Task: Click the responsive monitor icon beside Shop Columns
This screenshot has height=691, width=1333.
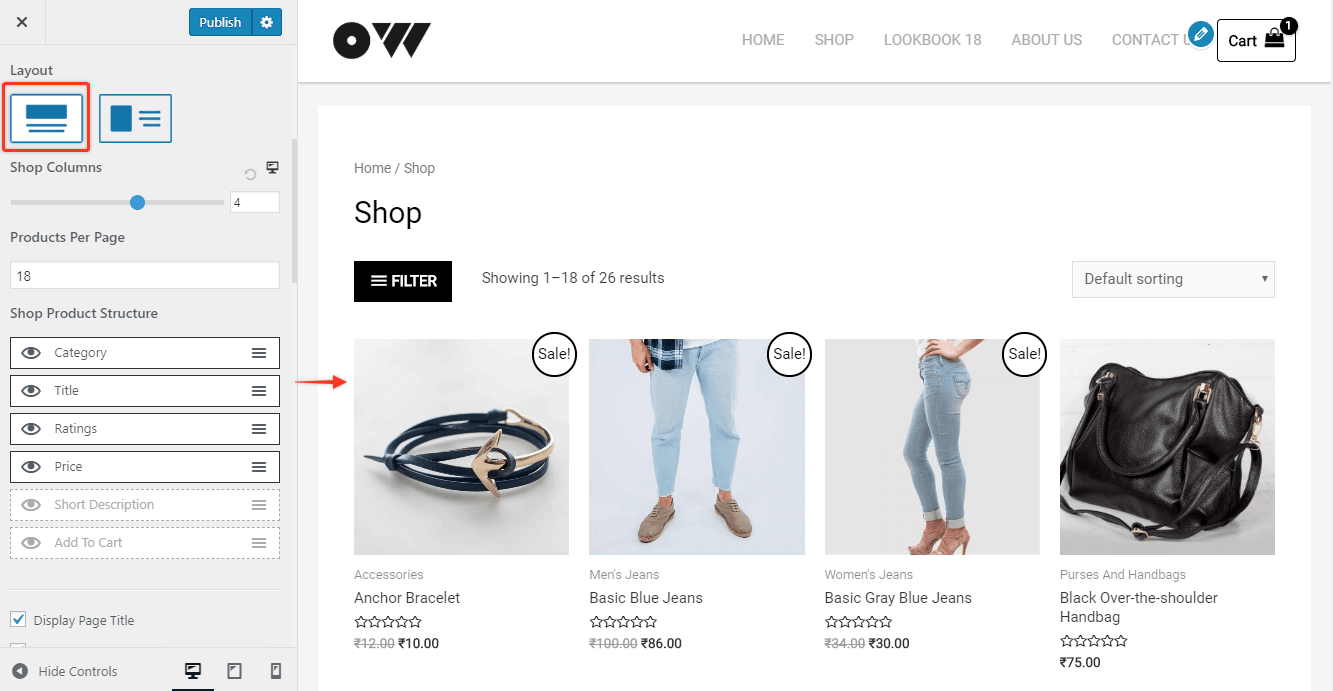Action: pos(272,167)
